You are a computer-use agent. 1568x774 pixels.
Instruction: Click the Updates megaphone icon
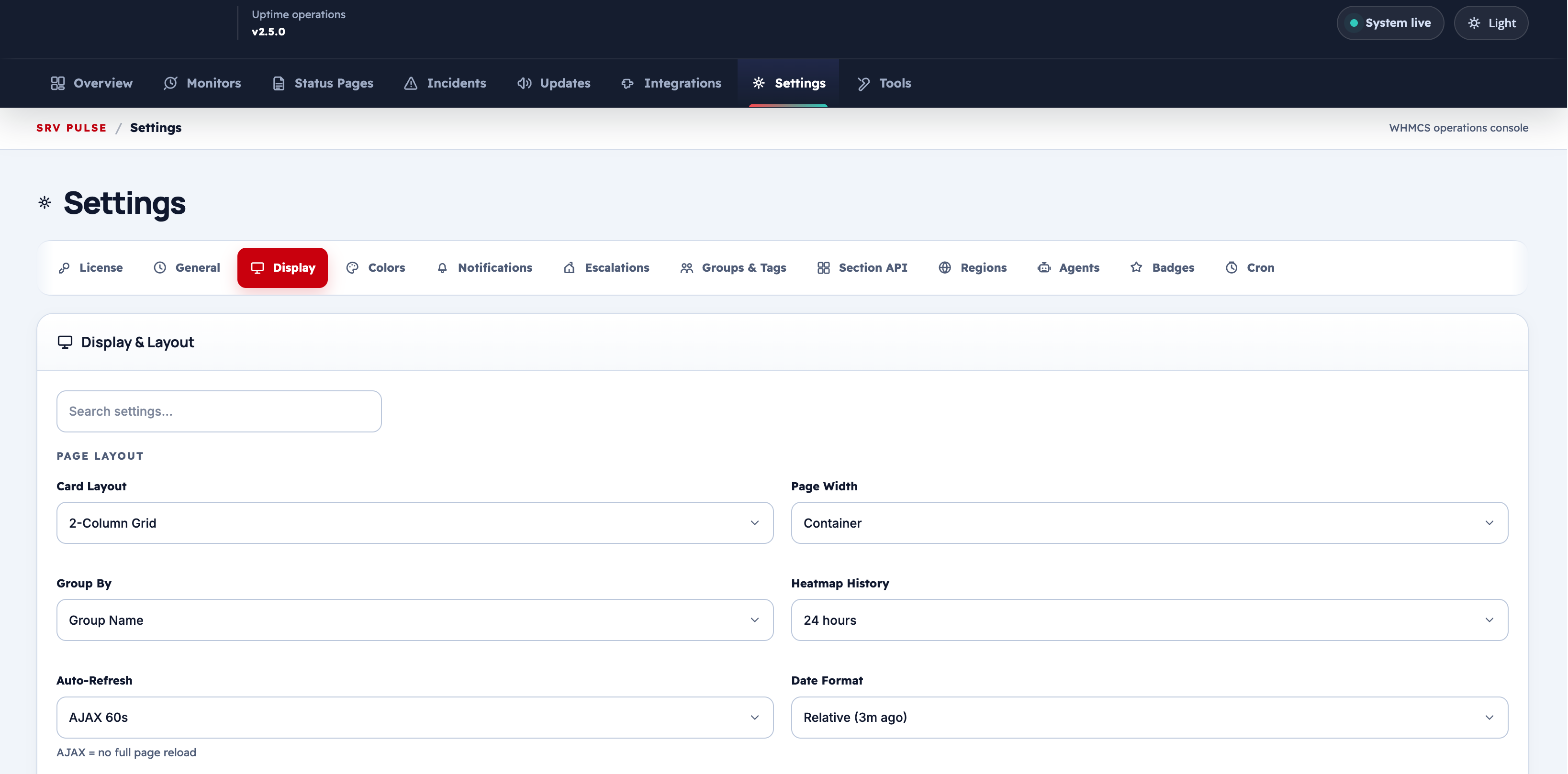tap(524, 83)
